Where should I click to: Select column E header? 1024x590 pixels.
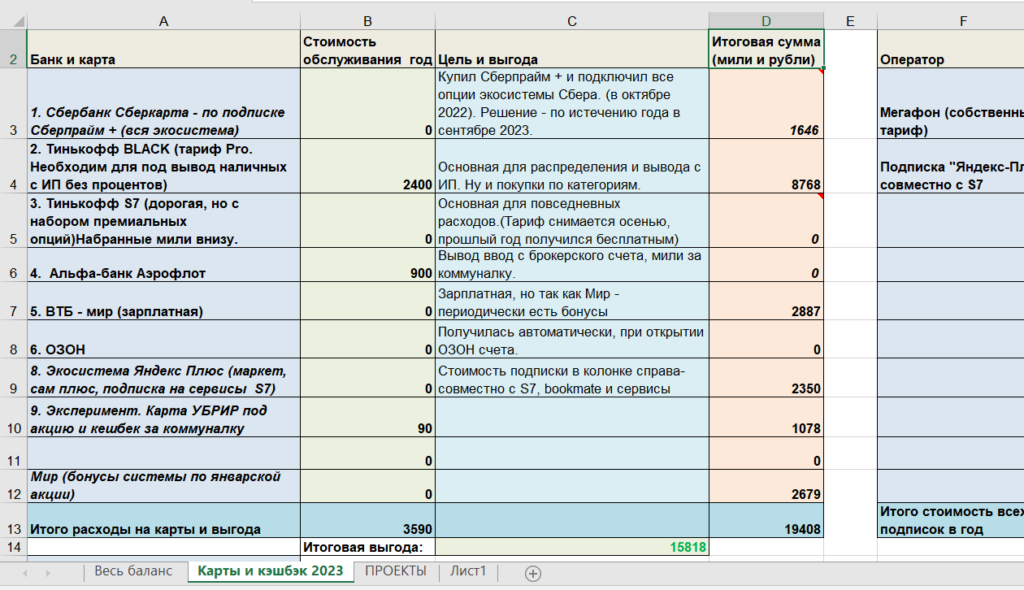[850, 21]
